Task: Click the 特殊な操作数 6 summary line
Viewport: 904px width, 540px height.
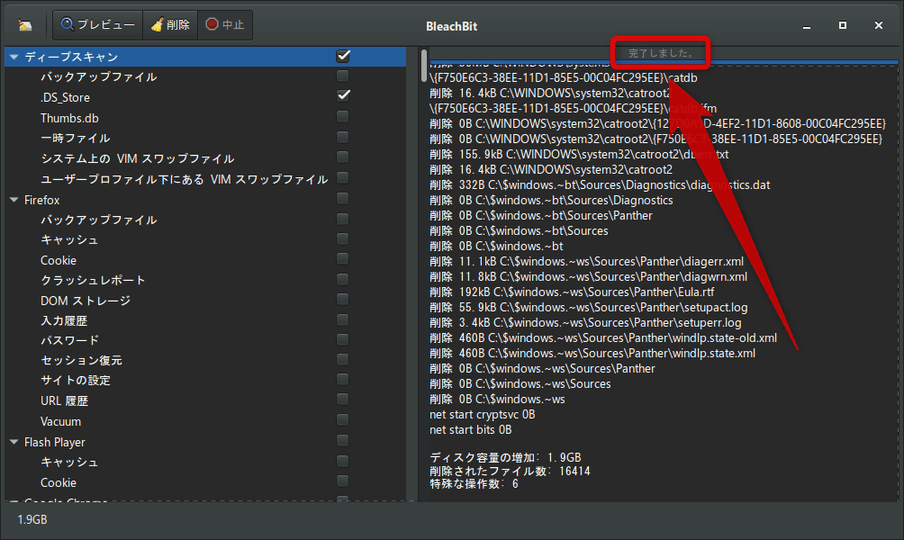Action: click(474, 484)
